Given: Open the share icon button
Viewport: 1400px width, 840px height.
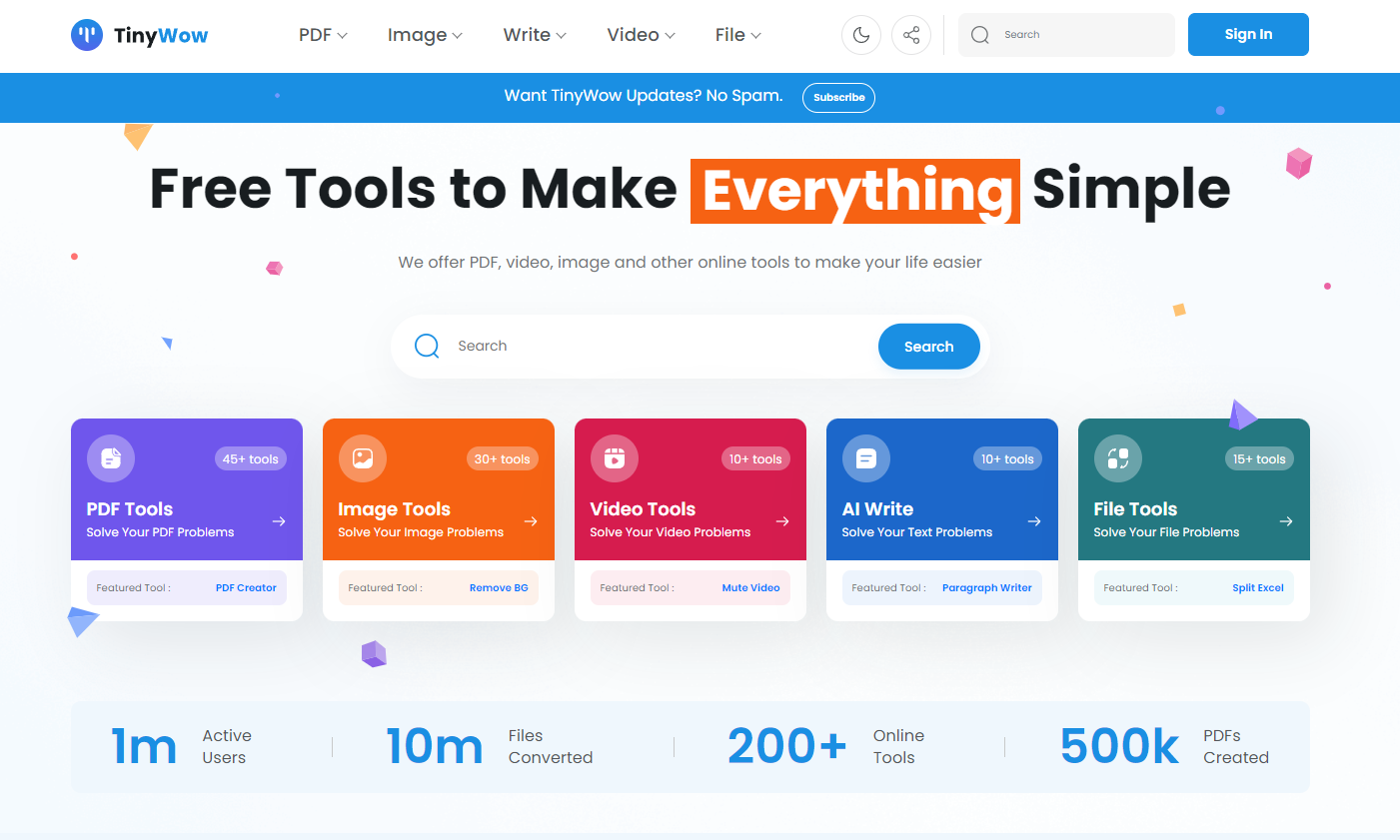Looking at the screenshot, I should pos(911,35).
